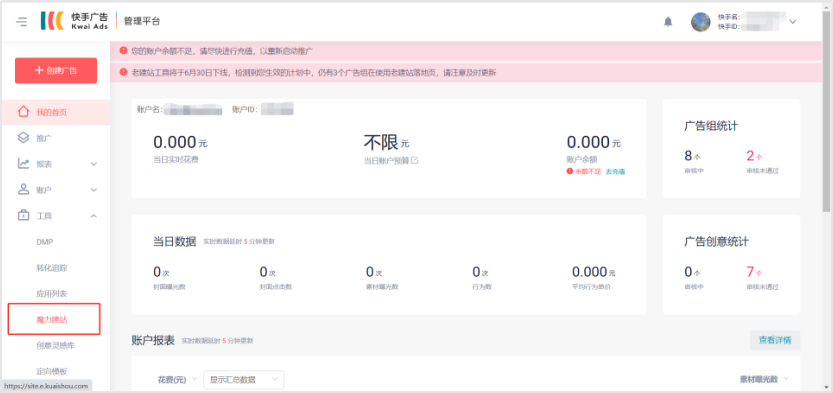Click the person icon beside 账户
833x393 pixels.
[23, 189]
